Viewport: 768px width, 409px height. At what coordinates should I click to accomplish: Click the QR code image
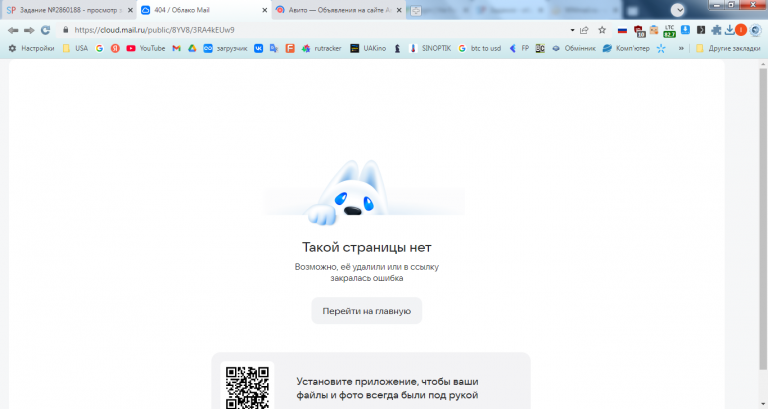click(x=247, y=387)
